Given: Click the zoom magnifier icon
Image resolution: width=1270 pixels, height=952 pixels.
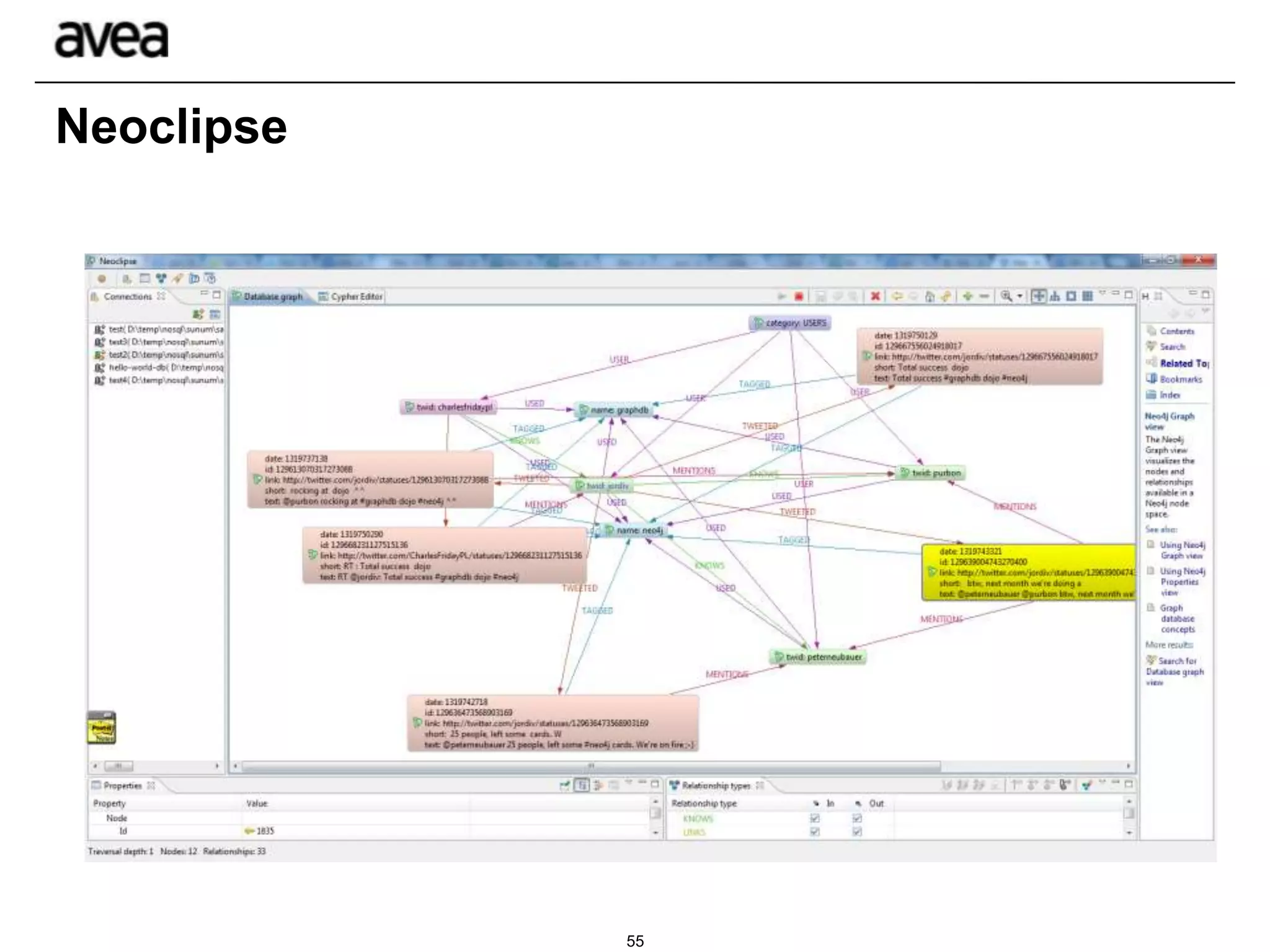Looking at the screenshot, I should [x=1006, y=296].
